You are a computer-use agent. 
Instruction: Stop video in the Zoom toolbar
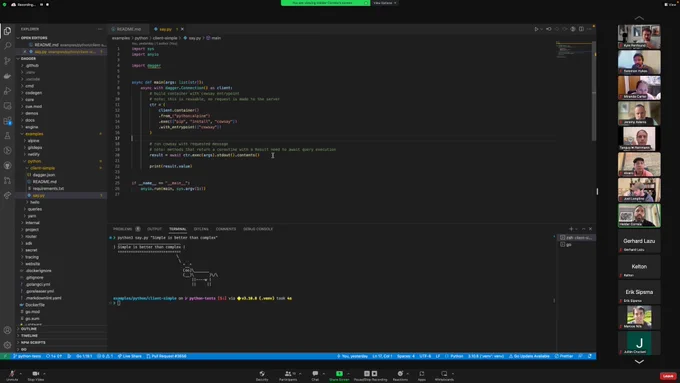pos(36,376)
